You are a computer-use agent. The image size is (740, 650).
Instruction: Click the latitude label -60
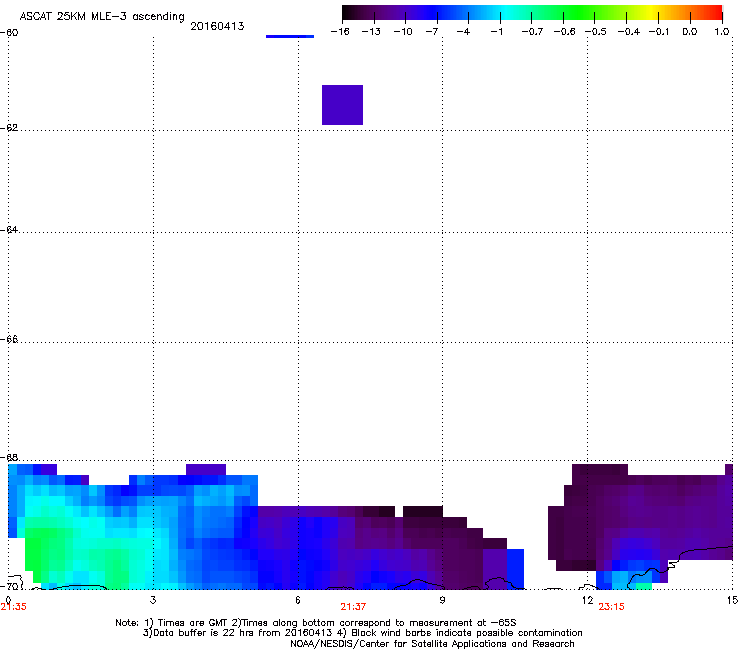(x=9, y=33)
